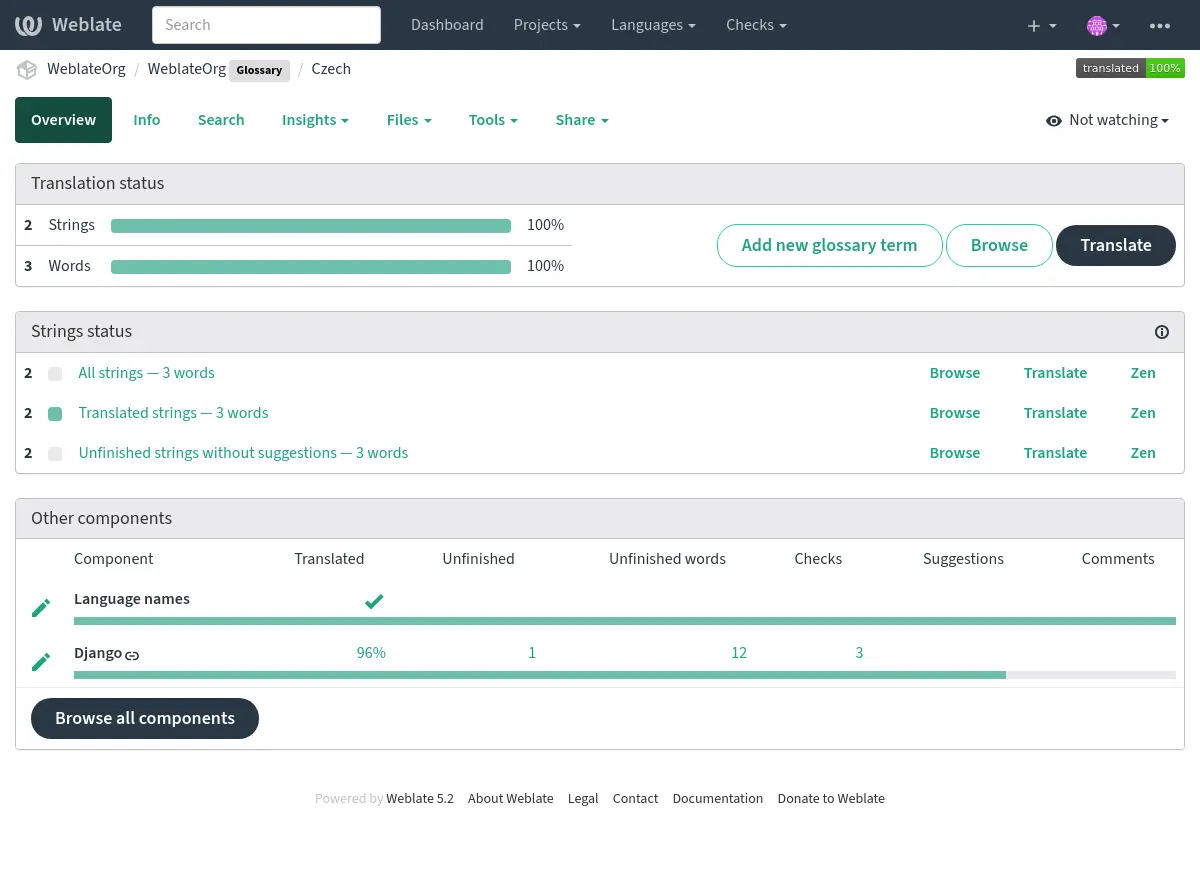Image resolution: width=1200 pixels, height=875 pixels.
Task: Click the link icon next to Django
Action: pos(132,655)
